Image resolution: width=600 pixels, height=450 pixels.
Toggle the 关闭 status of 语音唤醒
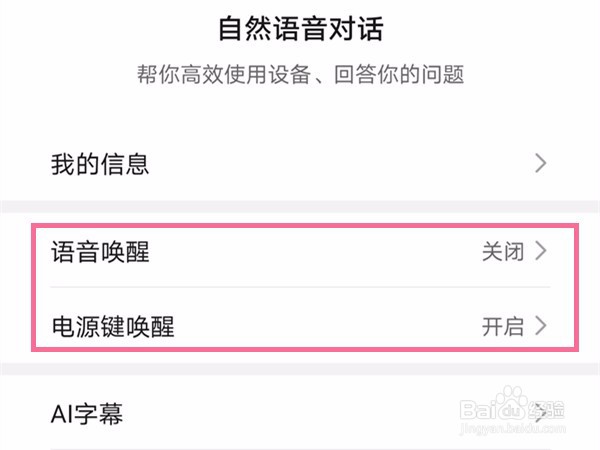[x=503, y=252]
